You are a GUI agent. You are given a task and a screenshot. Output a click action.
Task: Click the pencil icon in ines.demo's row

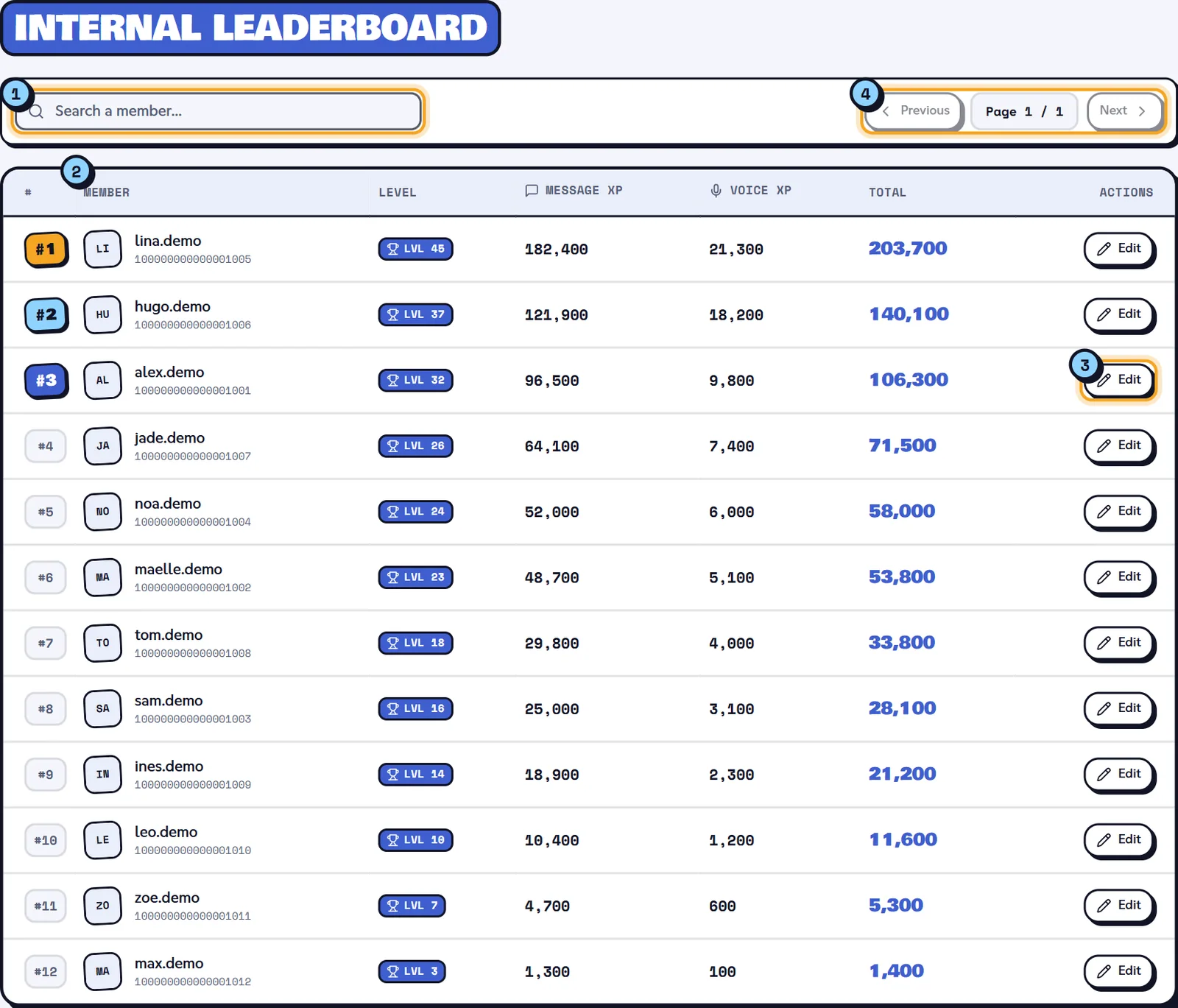(1104, 775)
